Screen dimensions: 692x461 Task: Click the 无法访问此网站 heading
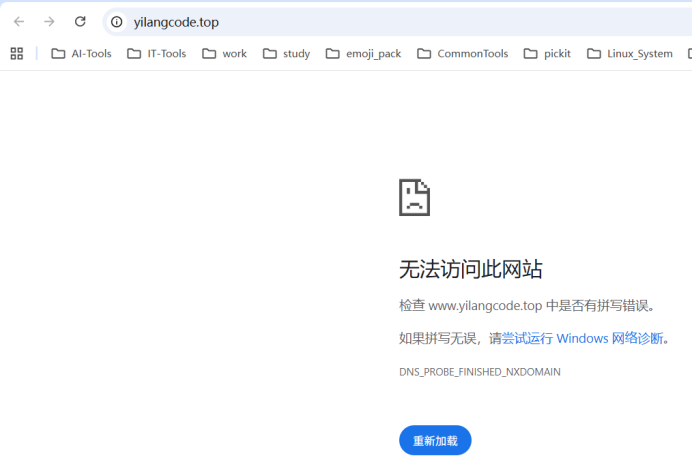coord(470,269)
